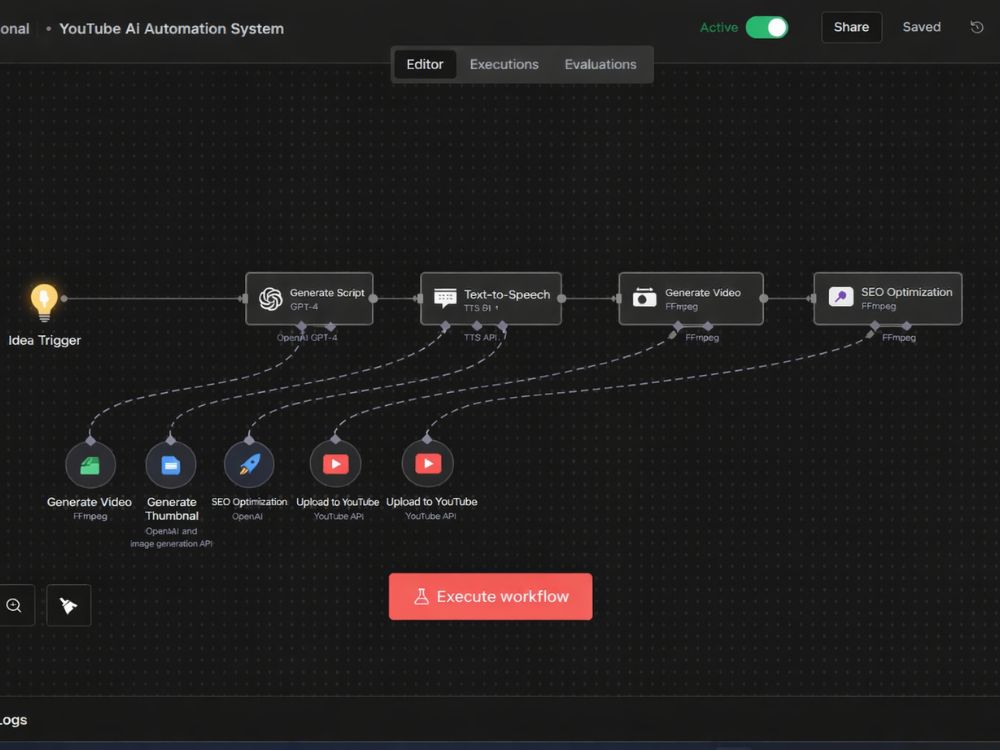This screenshot has width=1000, height=750.
Task: Click the Text-to-Speech node title
Action: 507,295
